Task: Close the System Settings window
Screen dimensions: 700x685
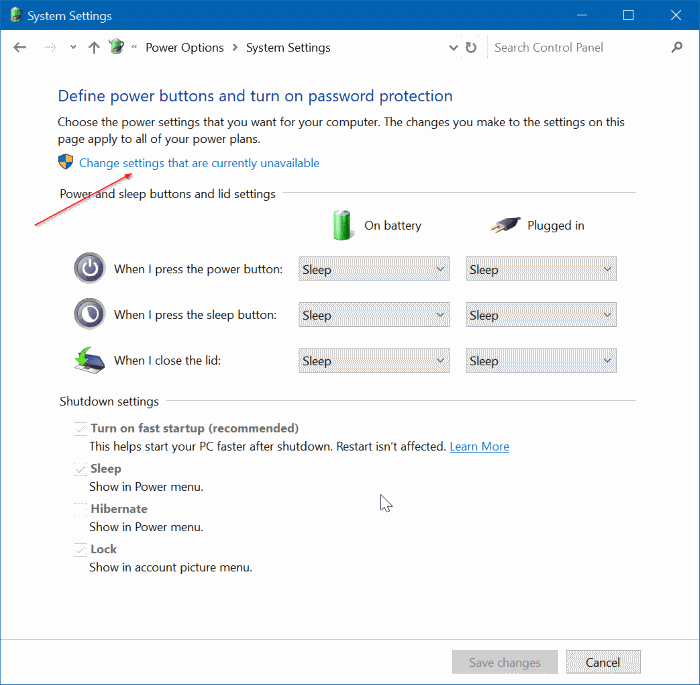Action: click(675, 15)
